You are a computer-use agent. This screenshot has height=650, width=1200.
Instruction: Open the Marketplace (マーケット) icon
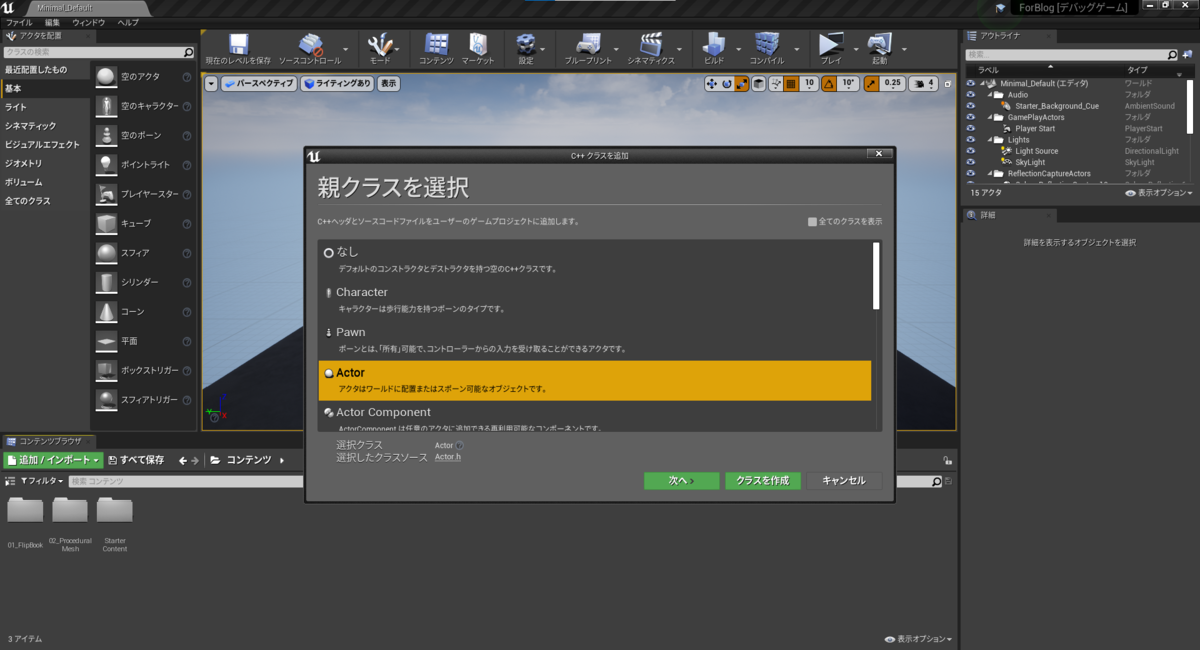478,45
